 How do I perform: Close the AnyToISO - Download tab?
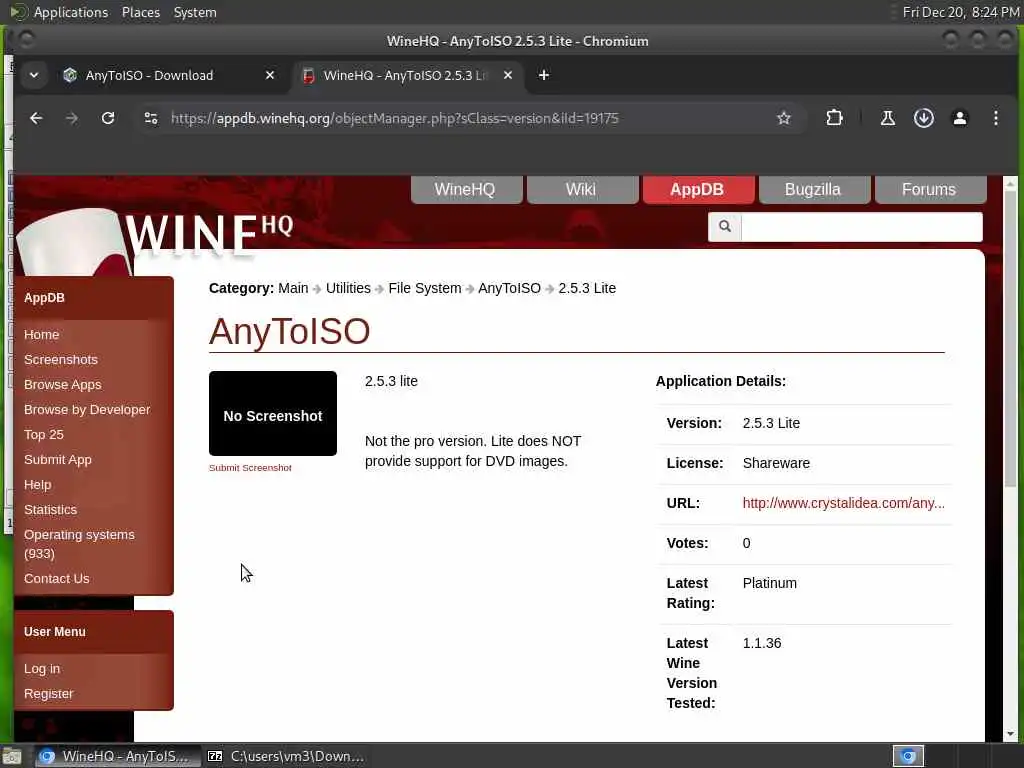270,75
